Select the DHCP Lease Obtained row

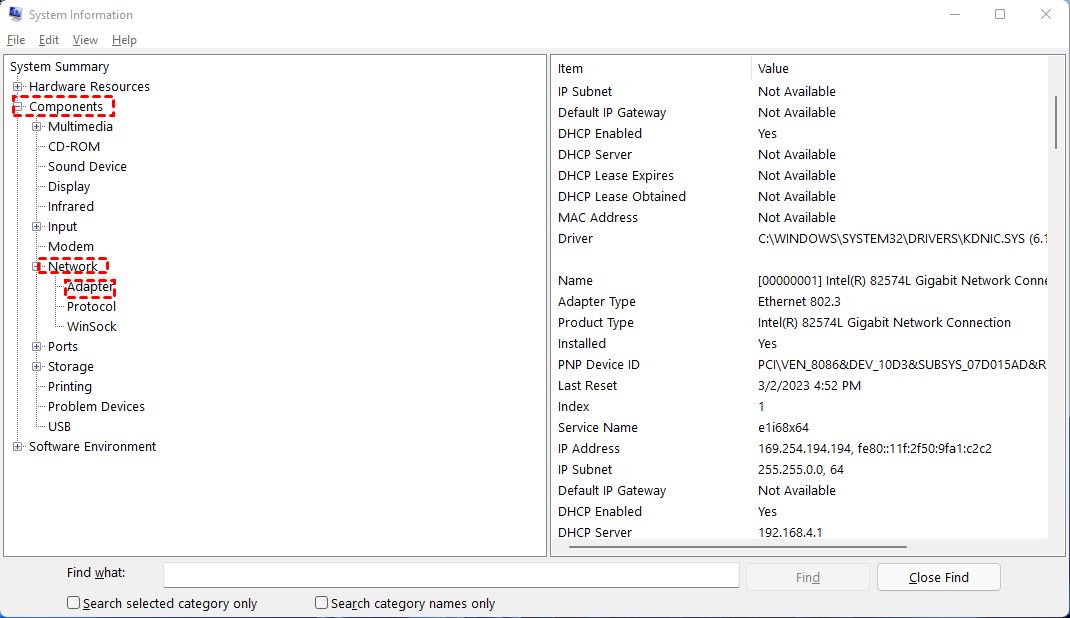(x=800, y=196)
